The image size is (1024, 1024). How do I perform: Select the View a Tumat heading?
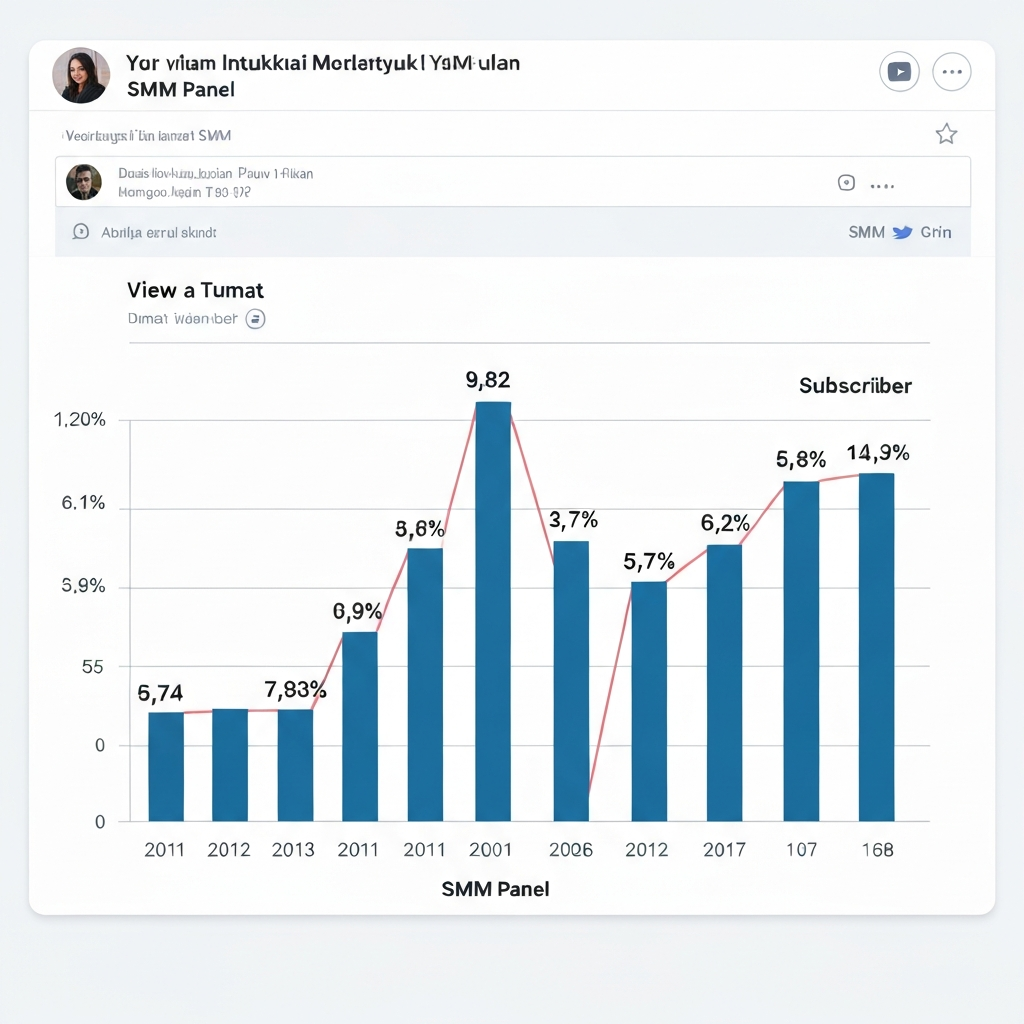click(x=195, y=290)
